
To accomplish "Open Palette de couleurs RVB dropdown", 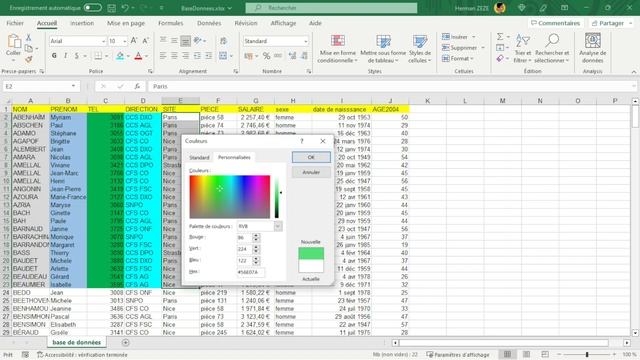I will [278, 226].
